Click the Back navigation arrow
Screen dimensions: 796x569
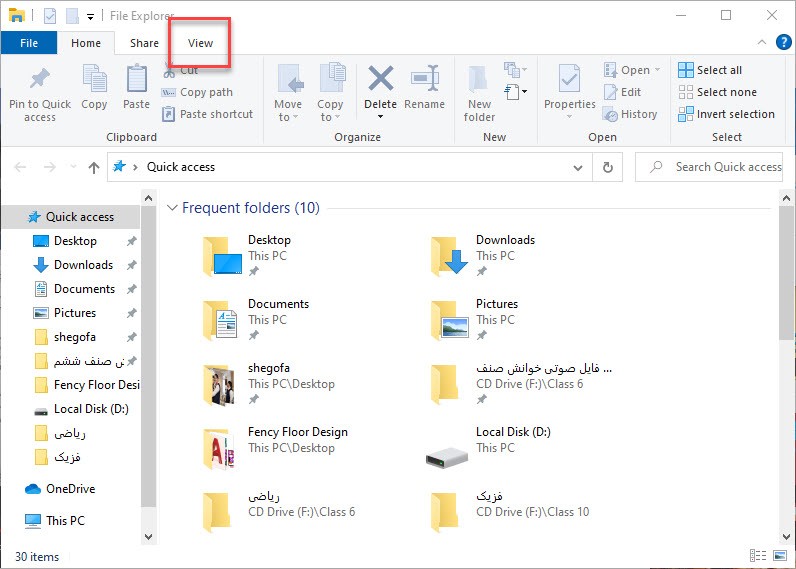click(20, 167)
